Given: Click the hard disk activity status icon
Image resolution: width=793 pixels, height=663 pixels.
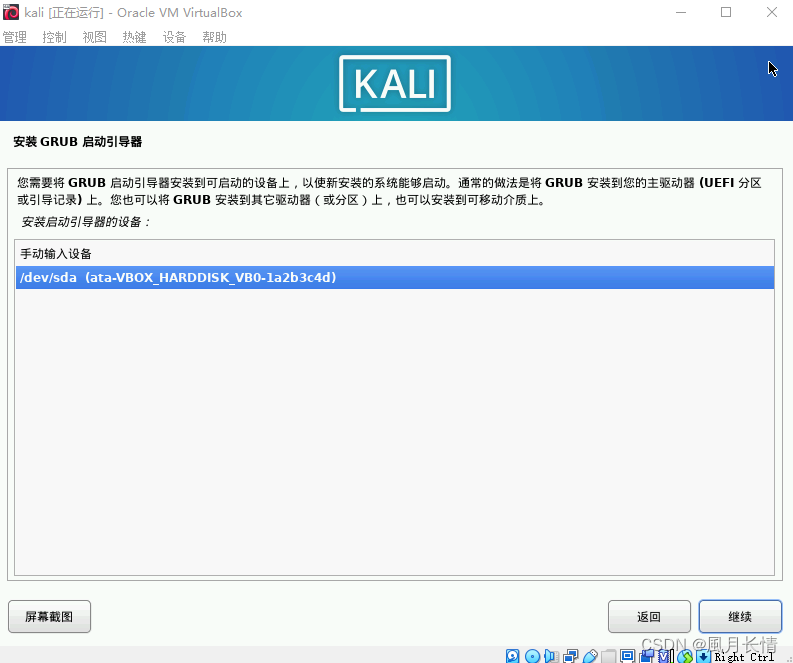Looking at the screenshot, I should tap(512, 656).
